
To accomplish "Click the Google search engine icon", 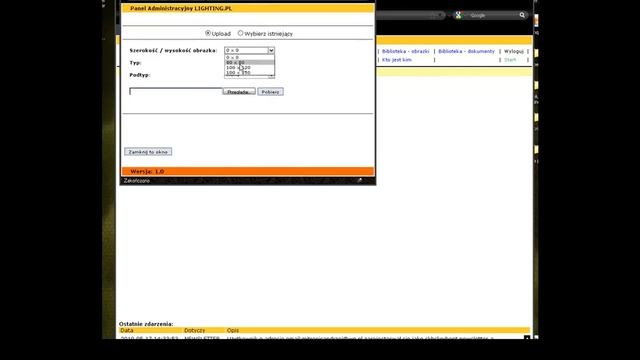I will point(458,15).
